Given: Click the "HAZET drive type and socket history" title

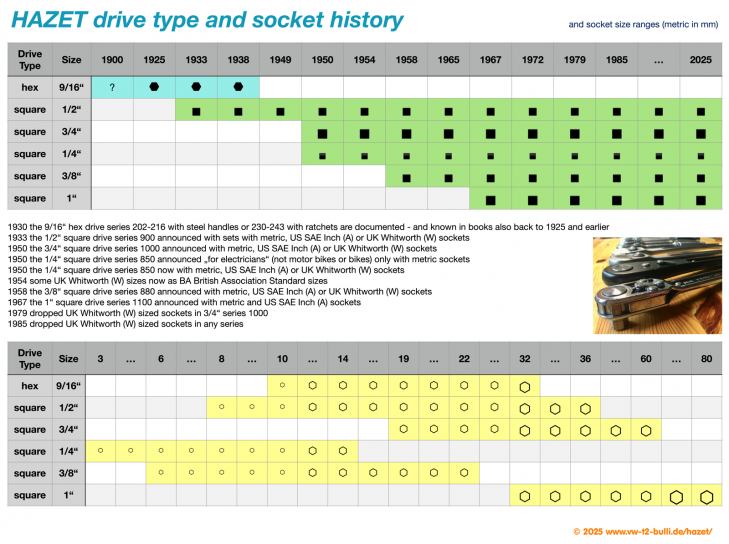Looking at the screenshot, I should tap(207, 20).
